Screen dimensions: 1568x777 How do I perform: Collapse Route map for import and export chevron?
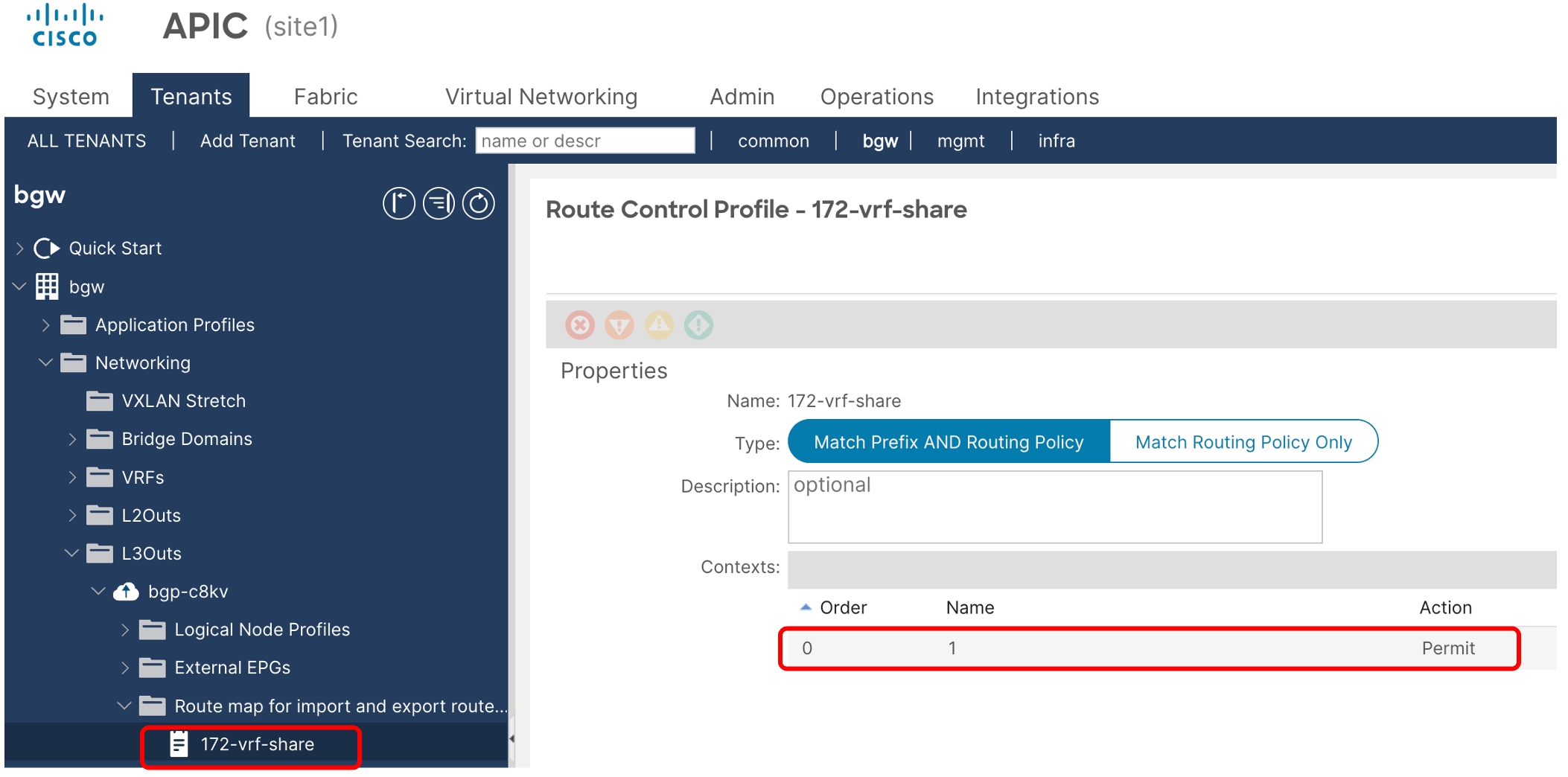pos(125,706)
